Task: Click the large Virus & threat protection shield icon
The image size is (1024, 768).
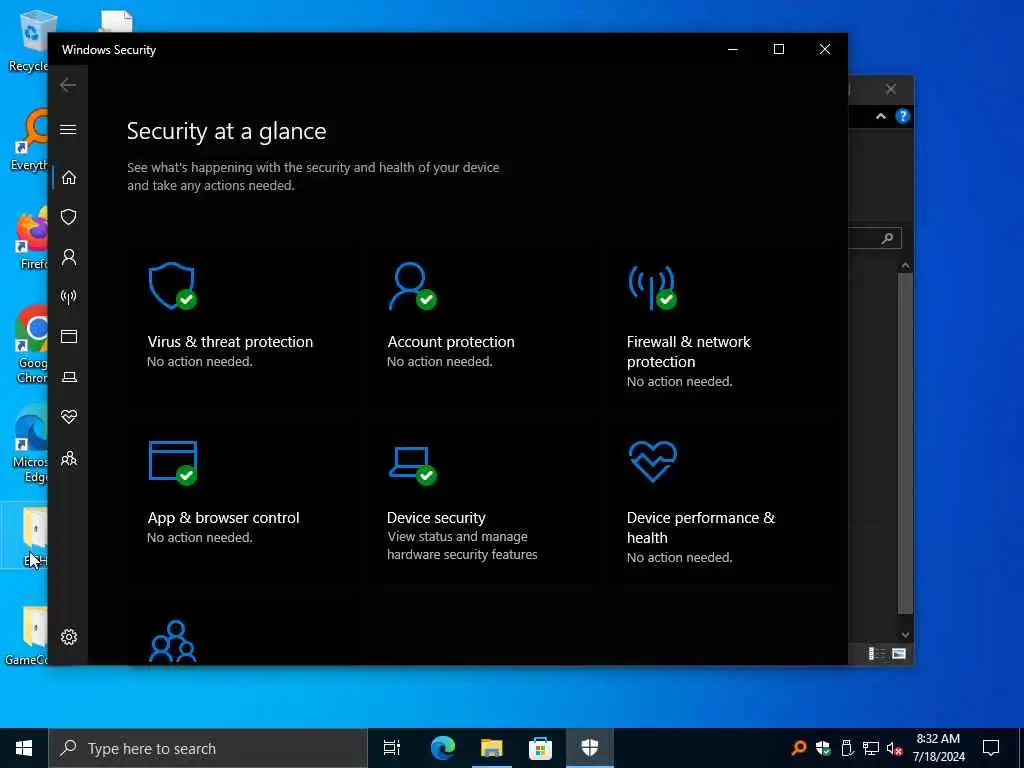Action: tap(172, 286)
